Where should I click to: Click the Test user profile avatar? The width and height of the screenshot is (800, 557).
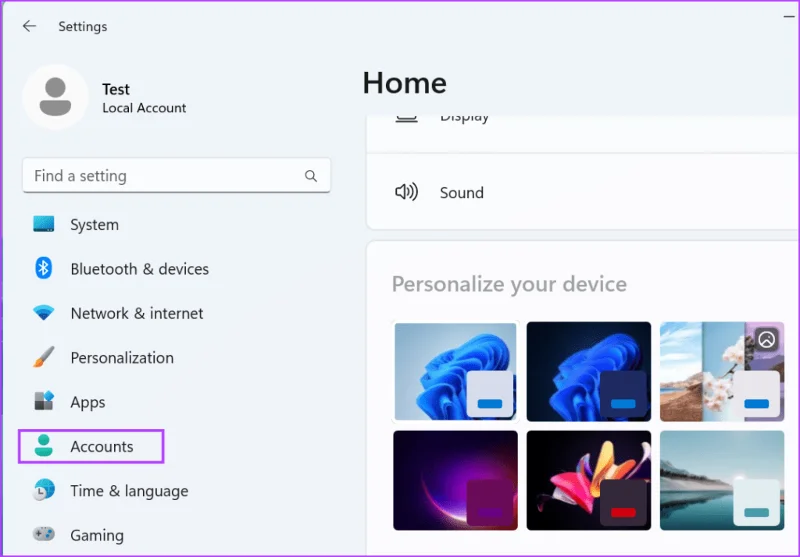(55, 96)
